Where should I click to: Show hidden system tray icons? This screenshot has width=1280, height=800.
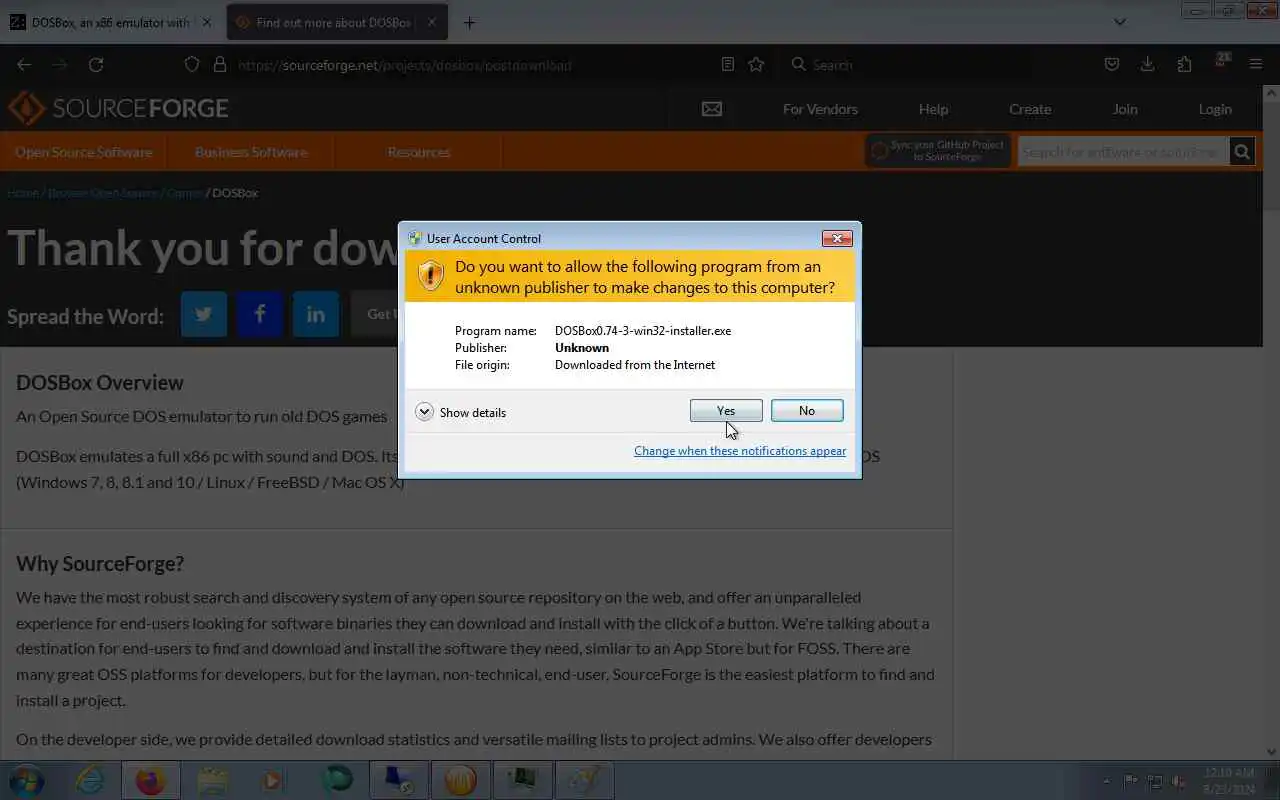click(x=1106, y=781)
